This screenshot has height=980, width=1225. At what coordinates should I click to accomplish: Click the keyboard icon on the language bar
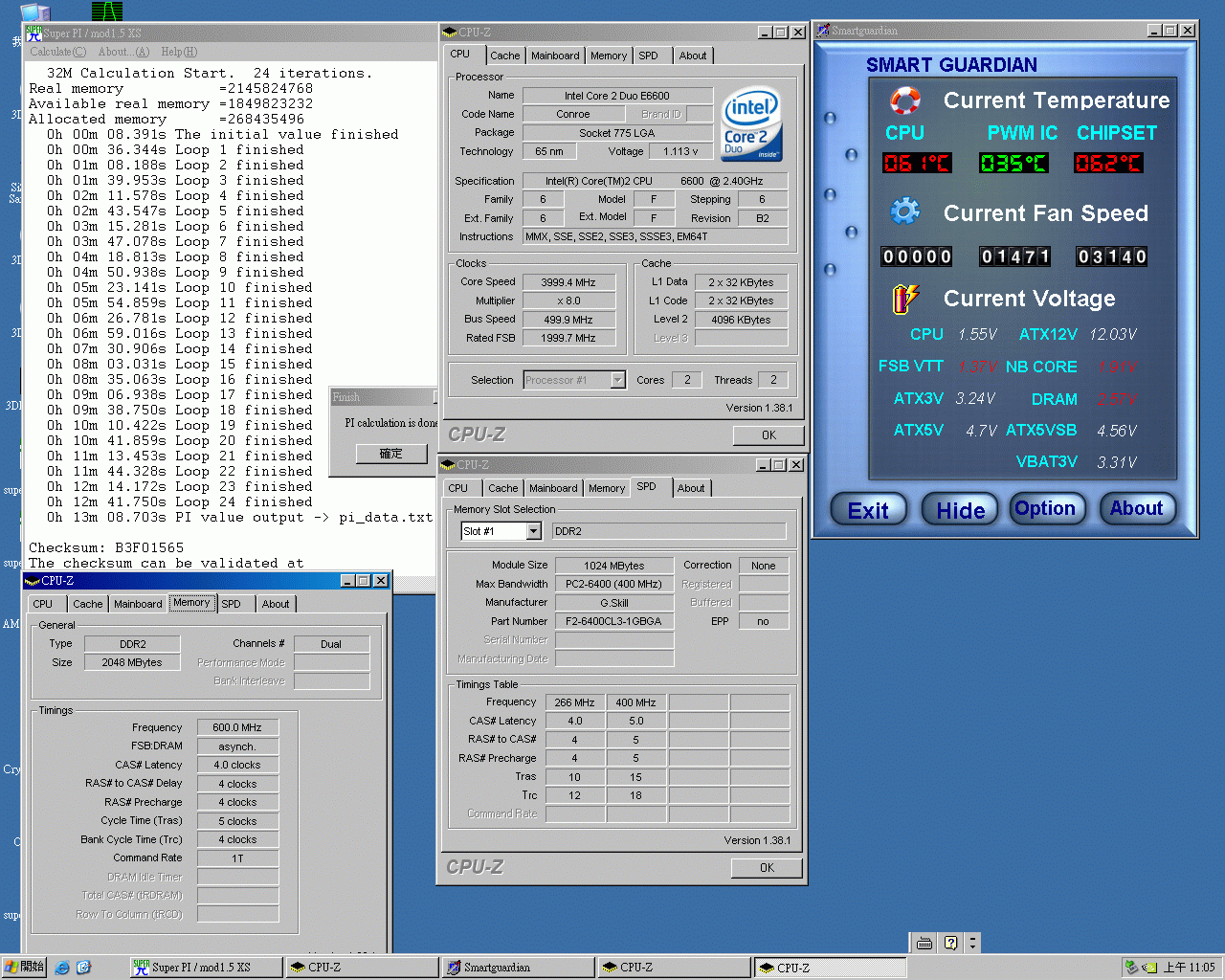pyautogui.click(x=924, y=943)
